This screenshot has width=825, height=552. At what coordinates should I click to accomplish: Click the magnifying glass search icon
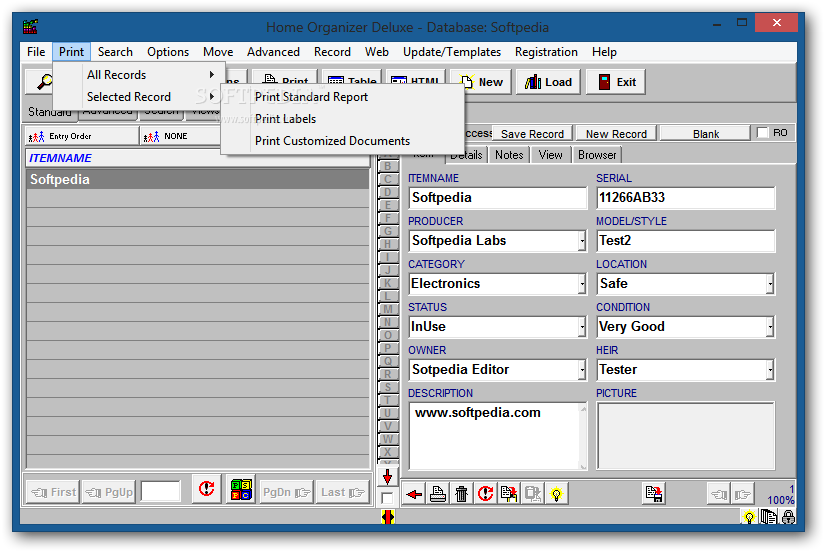point(45,82)
